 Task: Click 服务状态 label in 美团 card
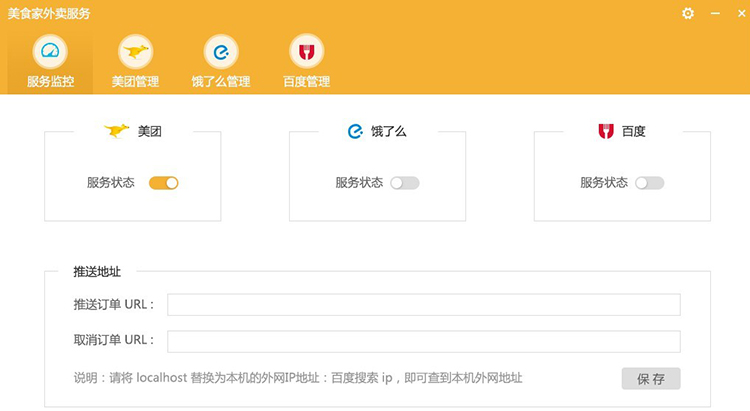pos(110,183)
